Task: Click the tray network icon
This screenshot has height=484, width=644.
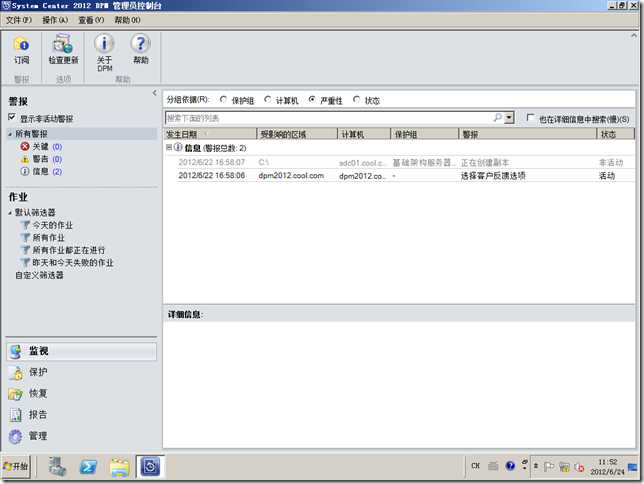Action: click(564, 467)
